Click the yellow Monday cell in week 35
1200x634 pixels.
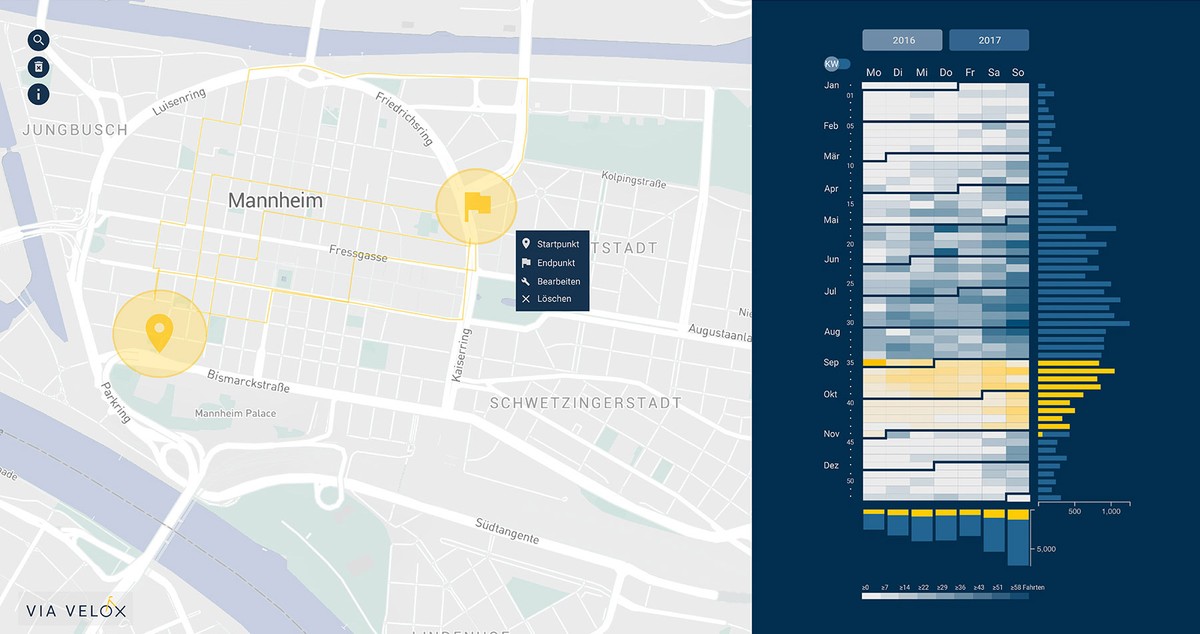[x=874, y=363]
